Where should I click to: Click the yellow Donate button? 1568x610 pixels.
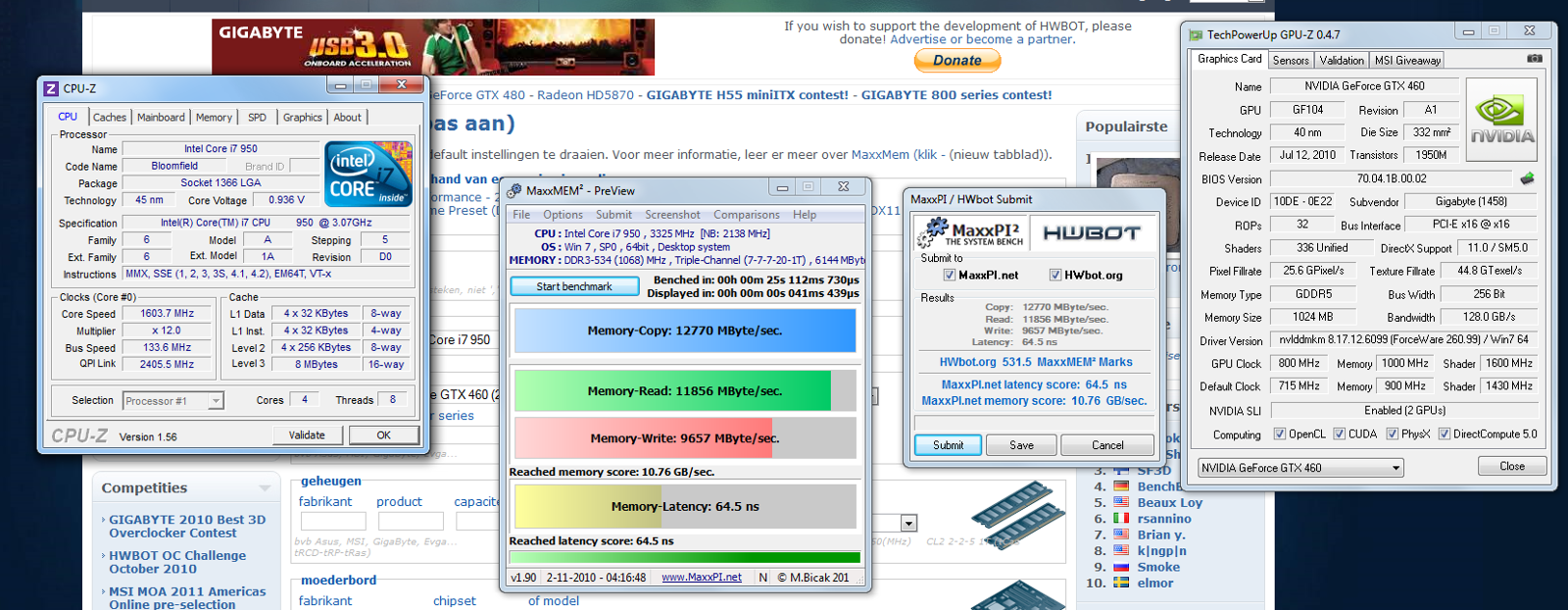(957, 61)
